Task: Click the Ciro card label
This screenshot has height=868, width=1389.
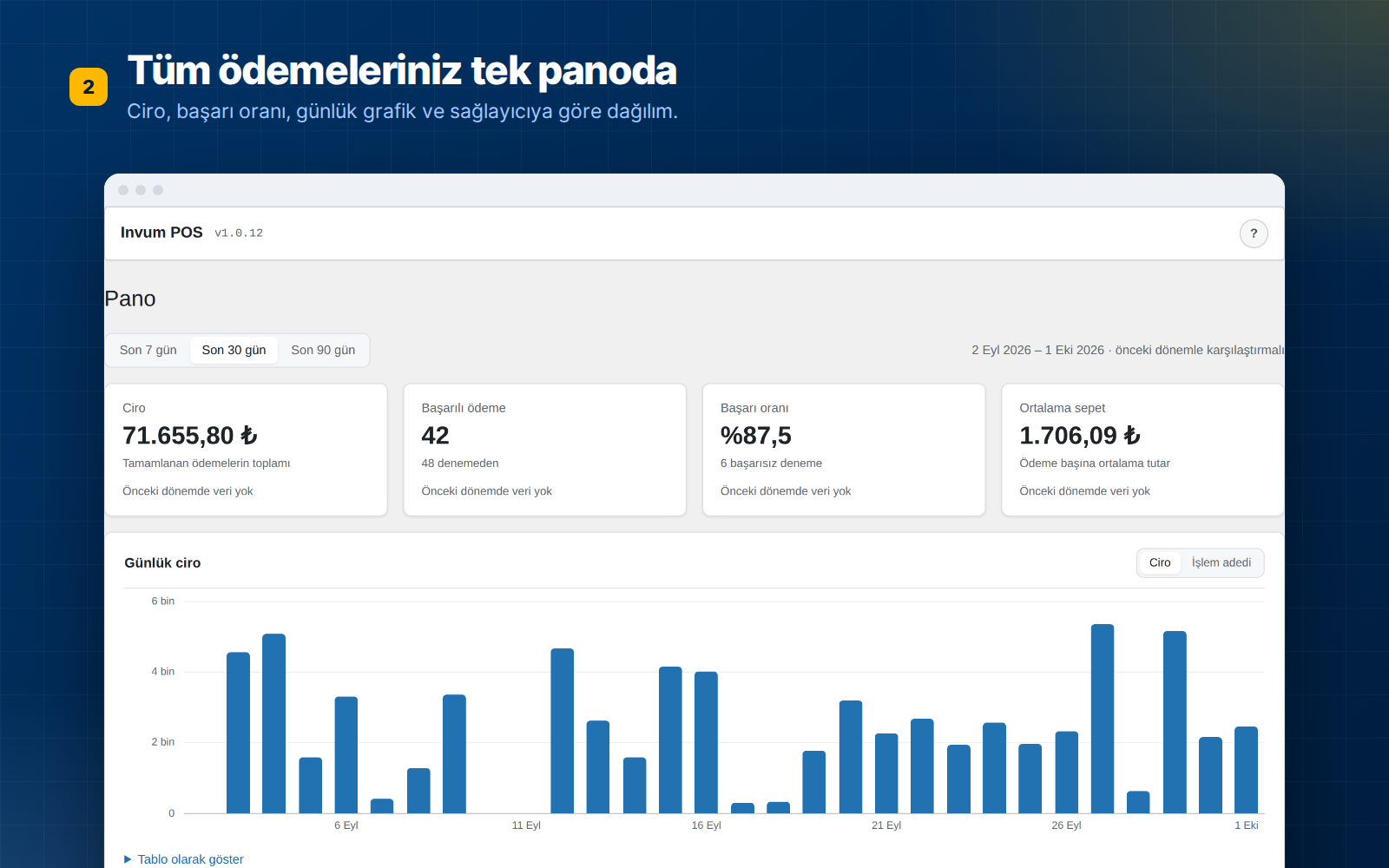Action: click(x=135, y=408)
